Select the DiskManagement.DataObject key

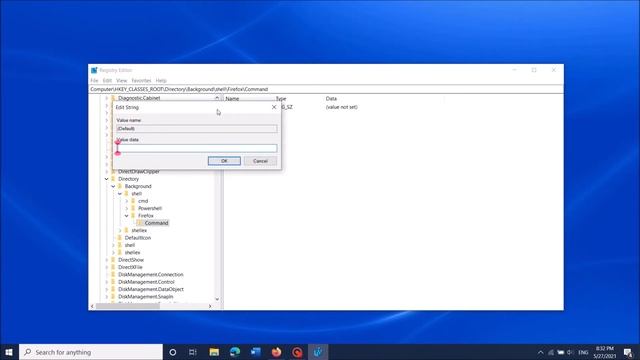point(151,289)
